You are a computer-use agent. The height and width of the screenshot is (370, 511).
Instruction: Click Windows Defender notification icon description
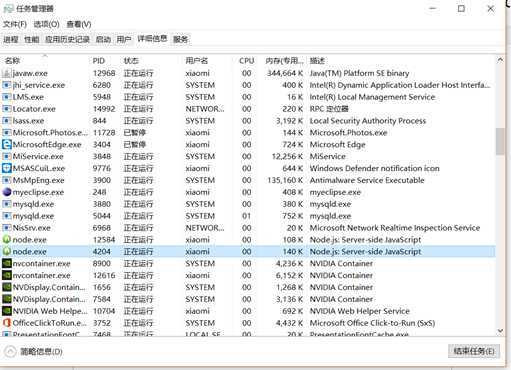click(375, 168)
